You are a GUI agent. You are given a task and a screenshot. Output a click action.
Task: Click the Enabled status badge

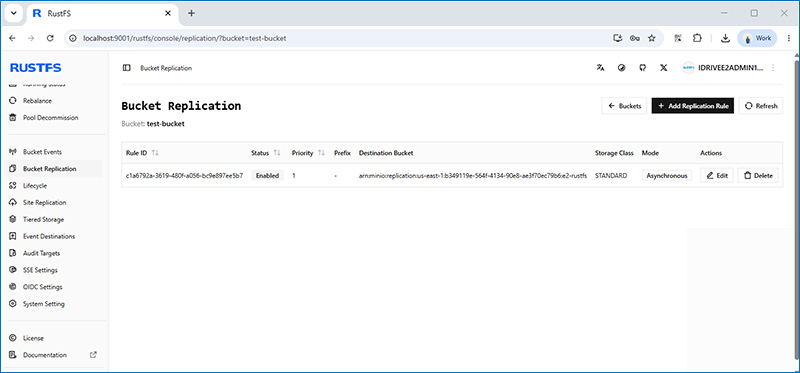tap(267, 176)
